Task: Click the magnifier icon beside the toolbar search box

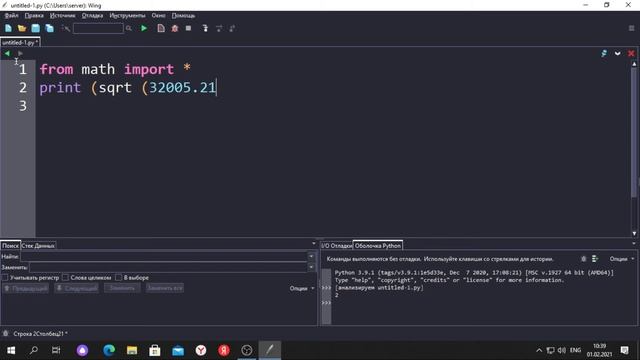Action: (129, 28)
